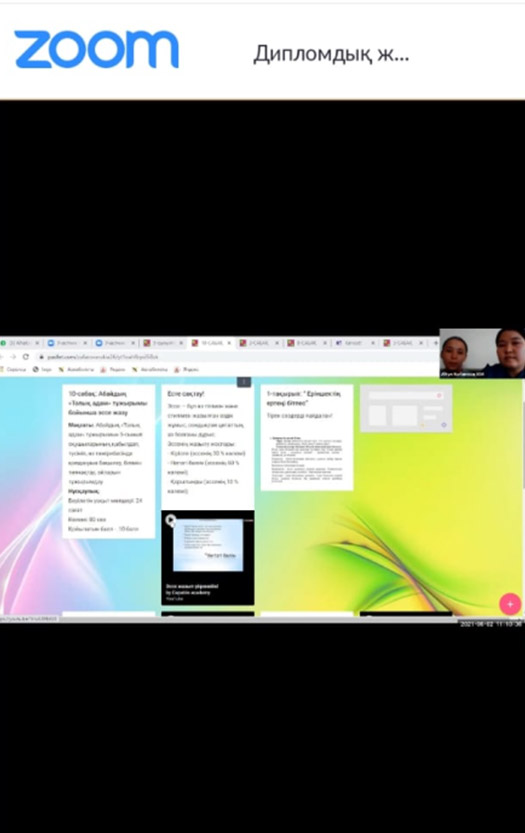Select the first Zoom browser tab
This screenshot has width=525, height=833.
point(67,343)
